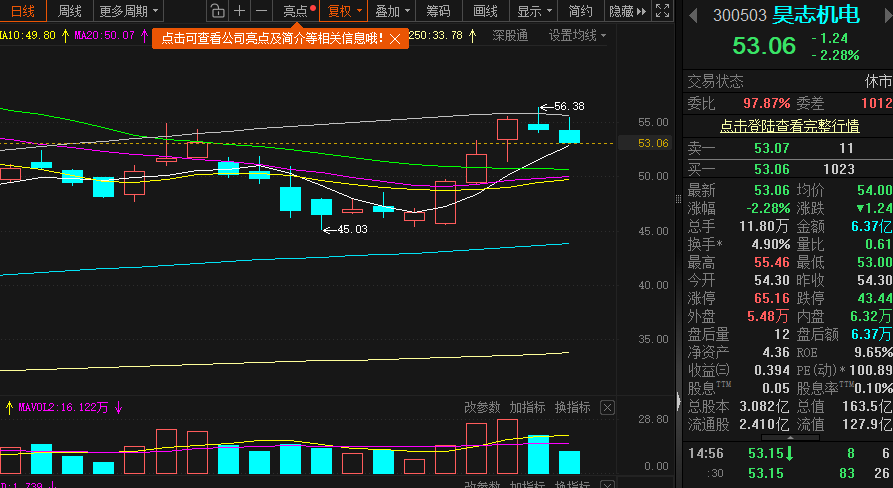Select the 日线 daily chart tab
The width and height of the screenshot is (893, 488).
(x=23, y=11)
